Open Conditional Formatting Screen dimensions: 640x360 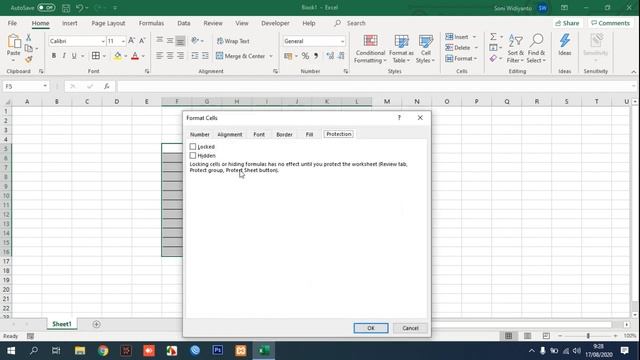(370, 49)
